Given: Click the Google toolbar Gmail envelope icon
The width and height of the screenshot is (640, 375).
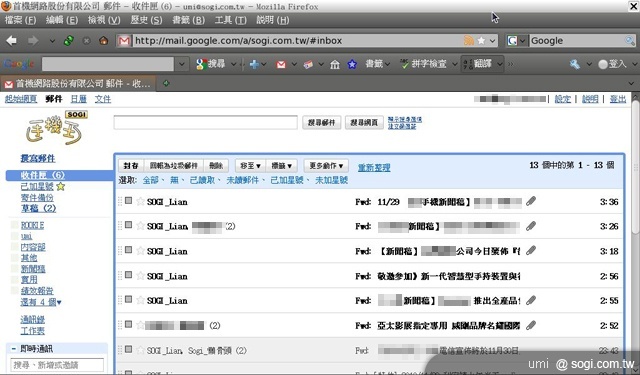Looking at the screenshot, I should pos(281,64).
